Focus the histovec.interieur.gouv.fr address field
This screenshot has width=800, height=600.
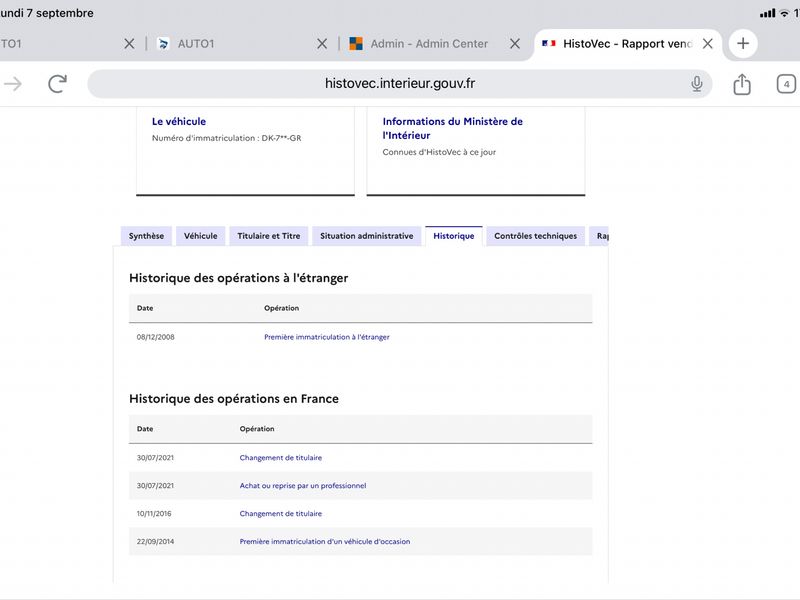[x=399, y=84]
